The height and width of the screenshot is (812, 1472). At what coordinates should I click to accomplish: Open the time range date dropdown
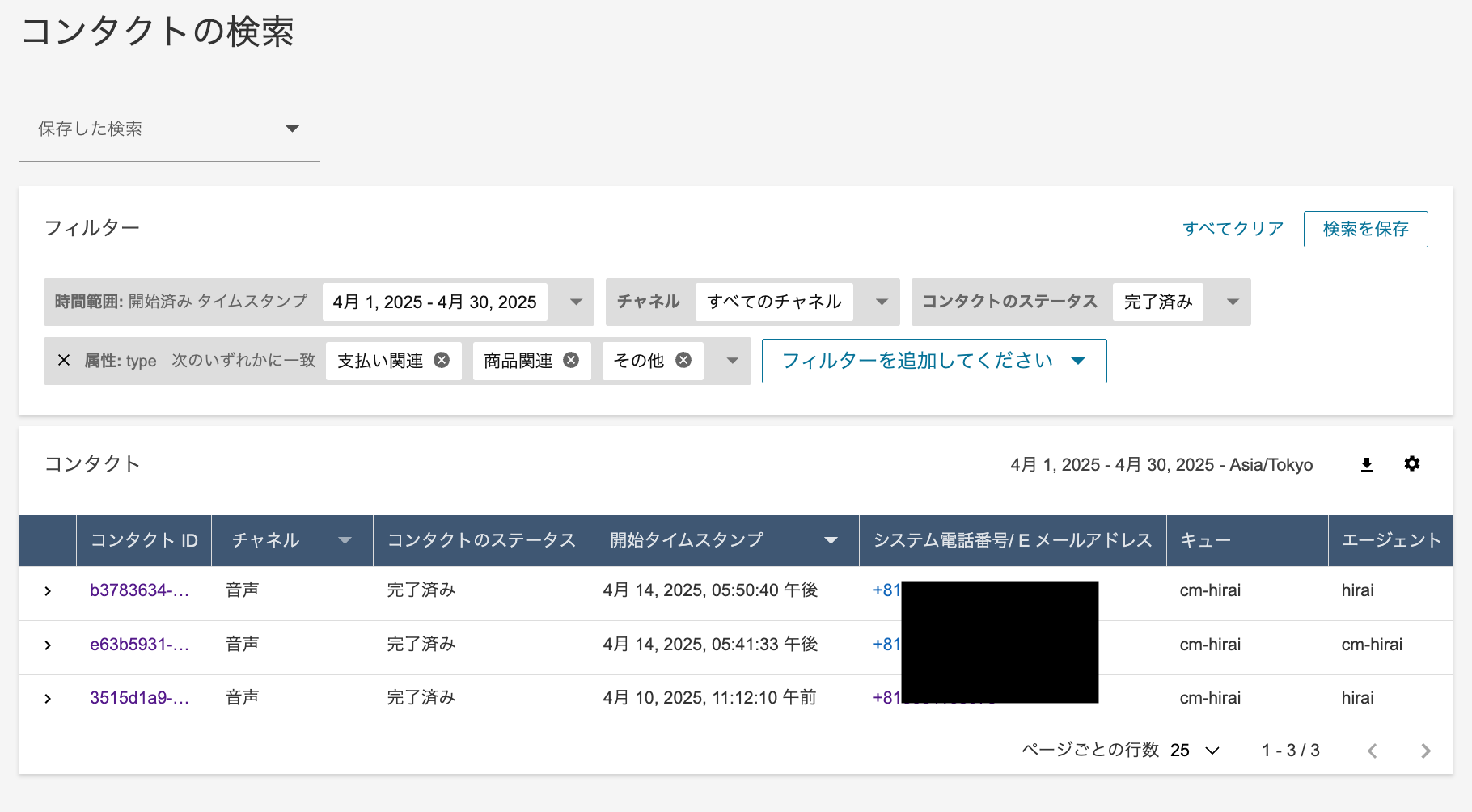[576, 302]
